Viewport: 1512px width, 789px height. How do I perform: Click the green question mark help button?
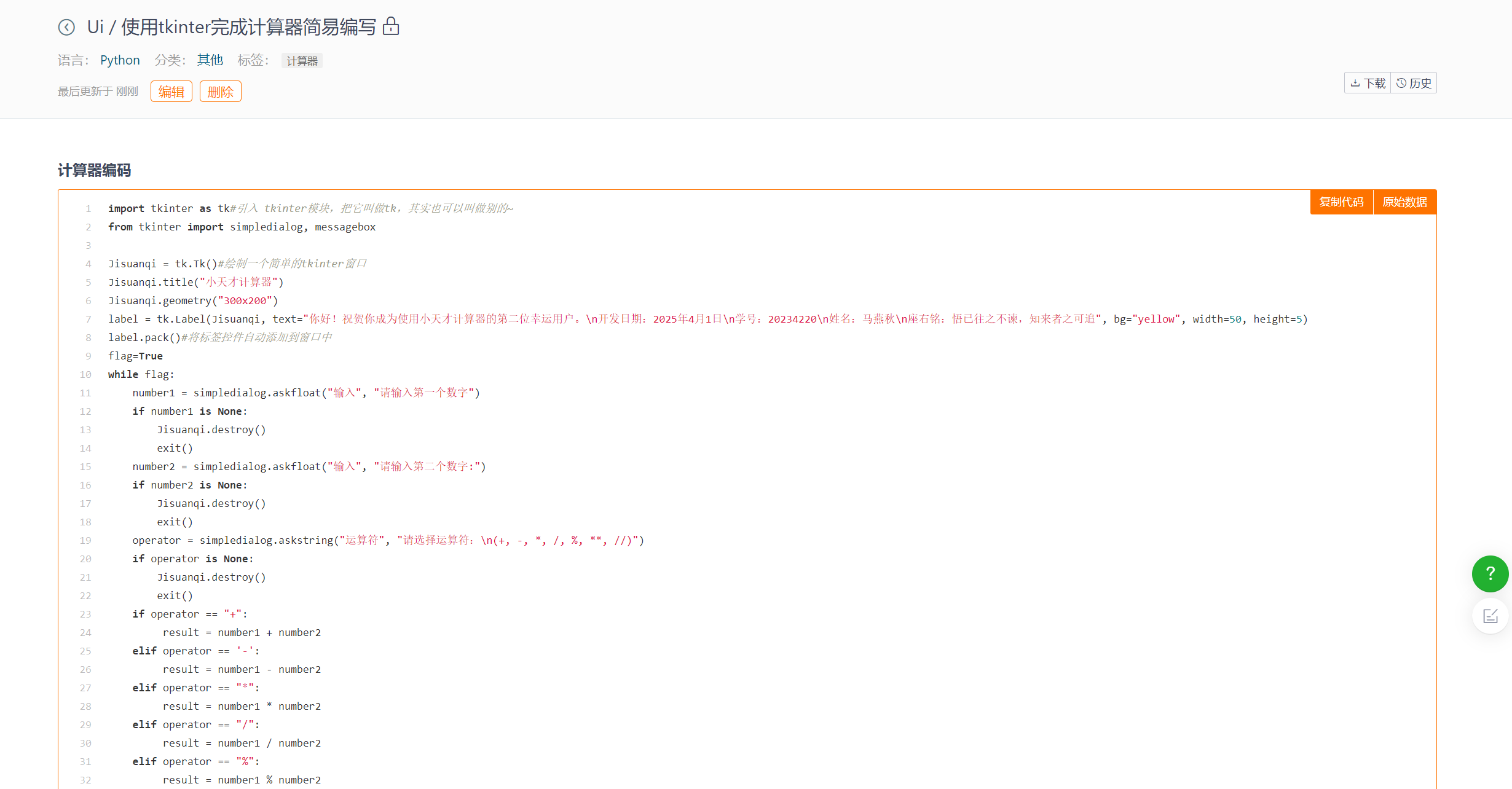pyautogui.click(x=1490, y=573)
